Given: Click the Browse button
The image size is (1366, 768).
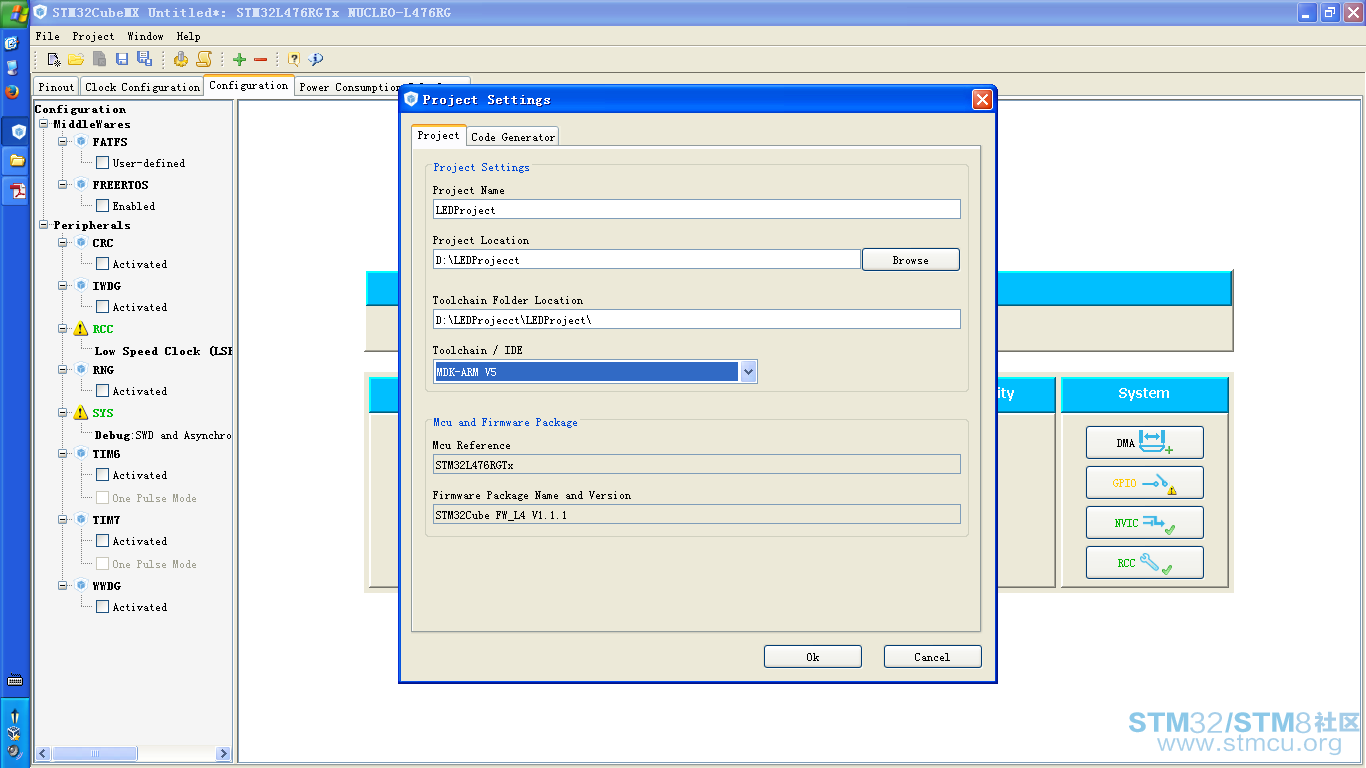Looking at the screenshot, I should coord(911,260).
